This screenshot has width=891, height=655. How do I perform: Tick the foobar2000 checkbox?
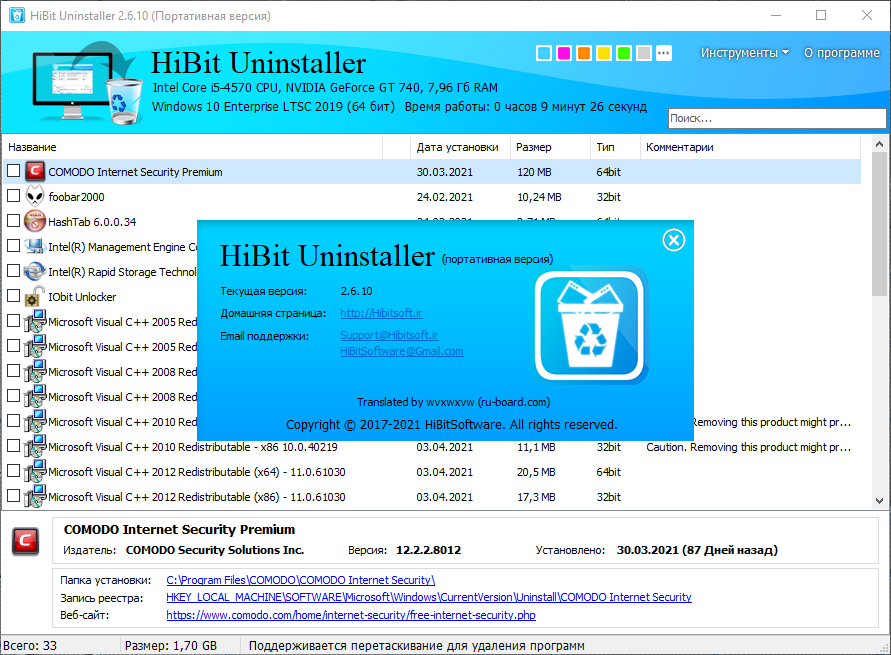[x=13, y=196]
